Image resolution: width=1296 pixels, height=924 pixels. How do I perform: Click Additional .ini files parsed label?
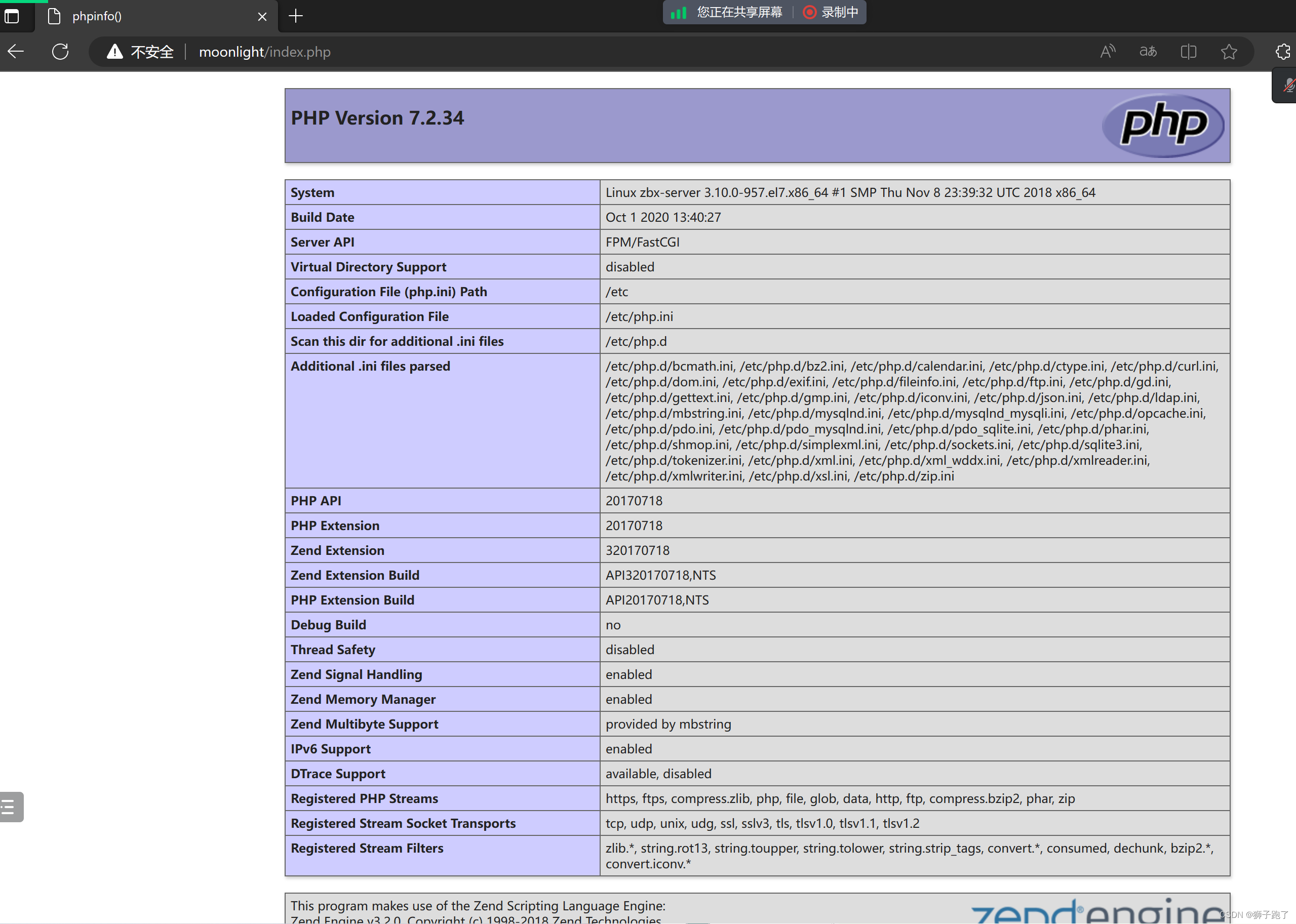click(371, 366)
